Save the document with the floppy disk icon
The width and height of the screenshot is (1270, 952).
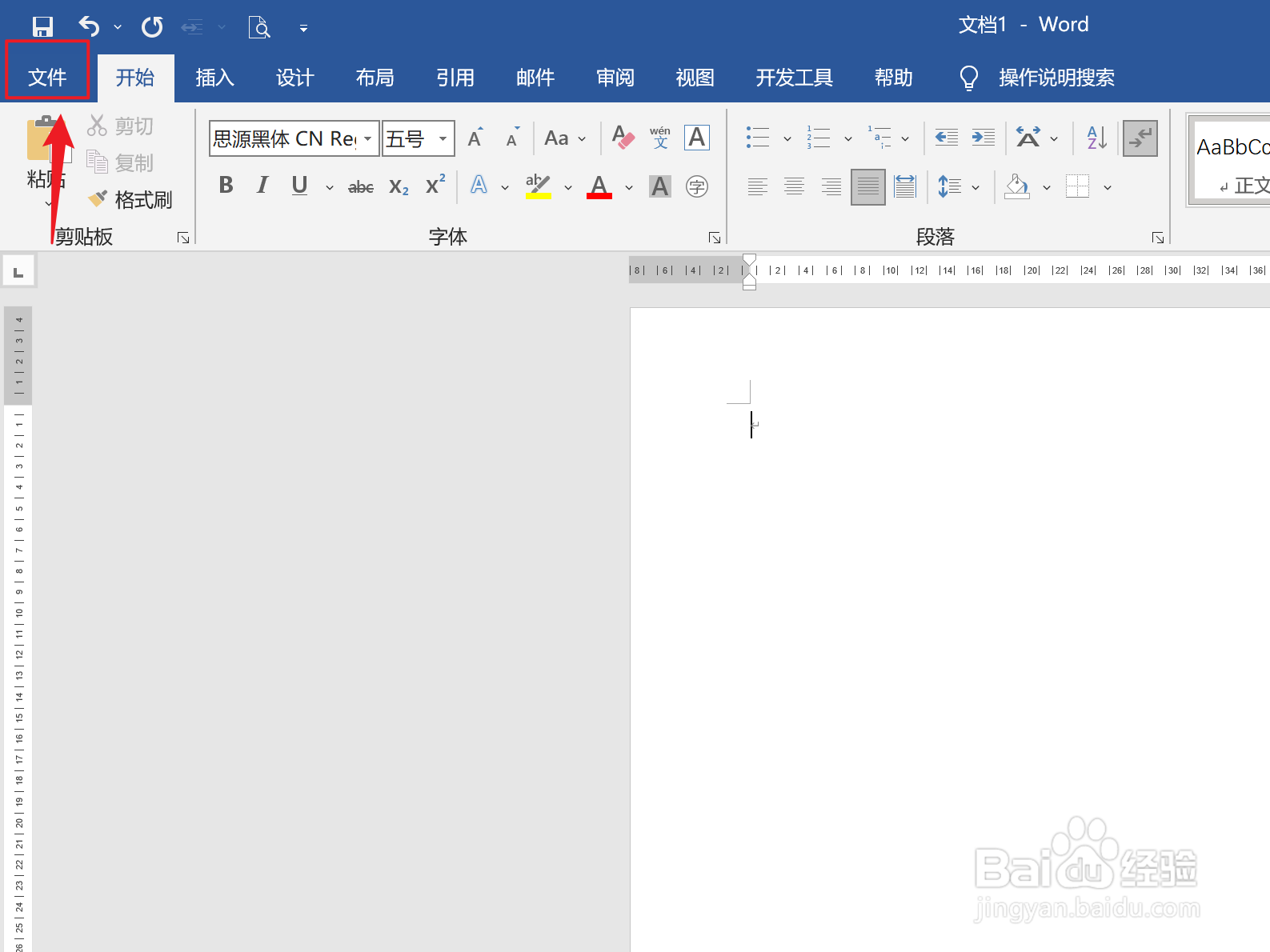pyautogui.click(x=42, y=27)
